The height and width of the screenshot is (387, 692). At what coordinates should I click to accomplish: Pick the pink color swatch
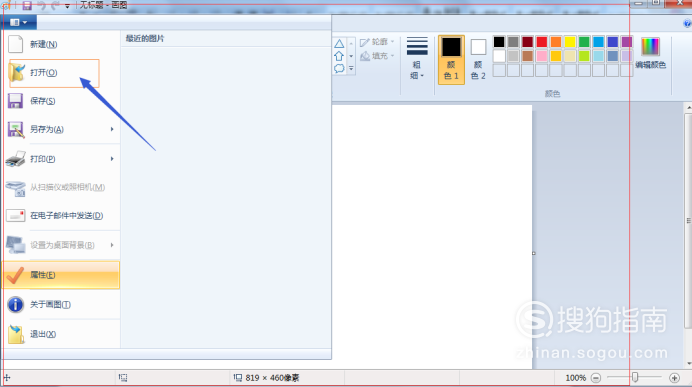tap(542, 56)
